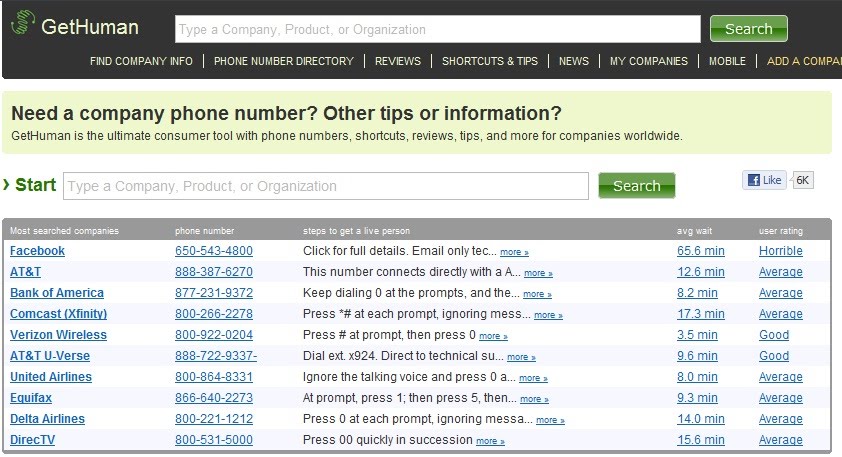Click Good rating for AT&T U-Verse
This screenshot has width=842, height=457.
(774, 356)
